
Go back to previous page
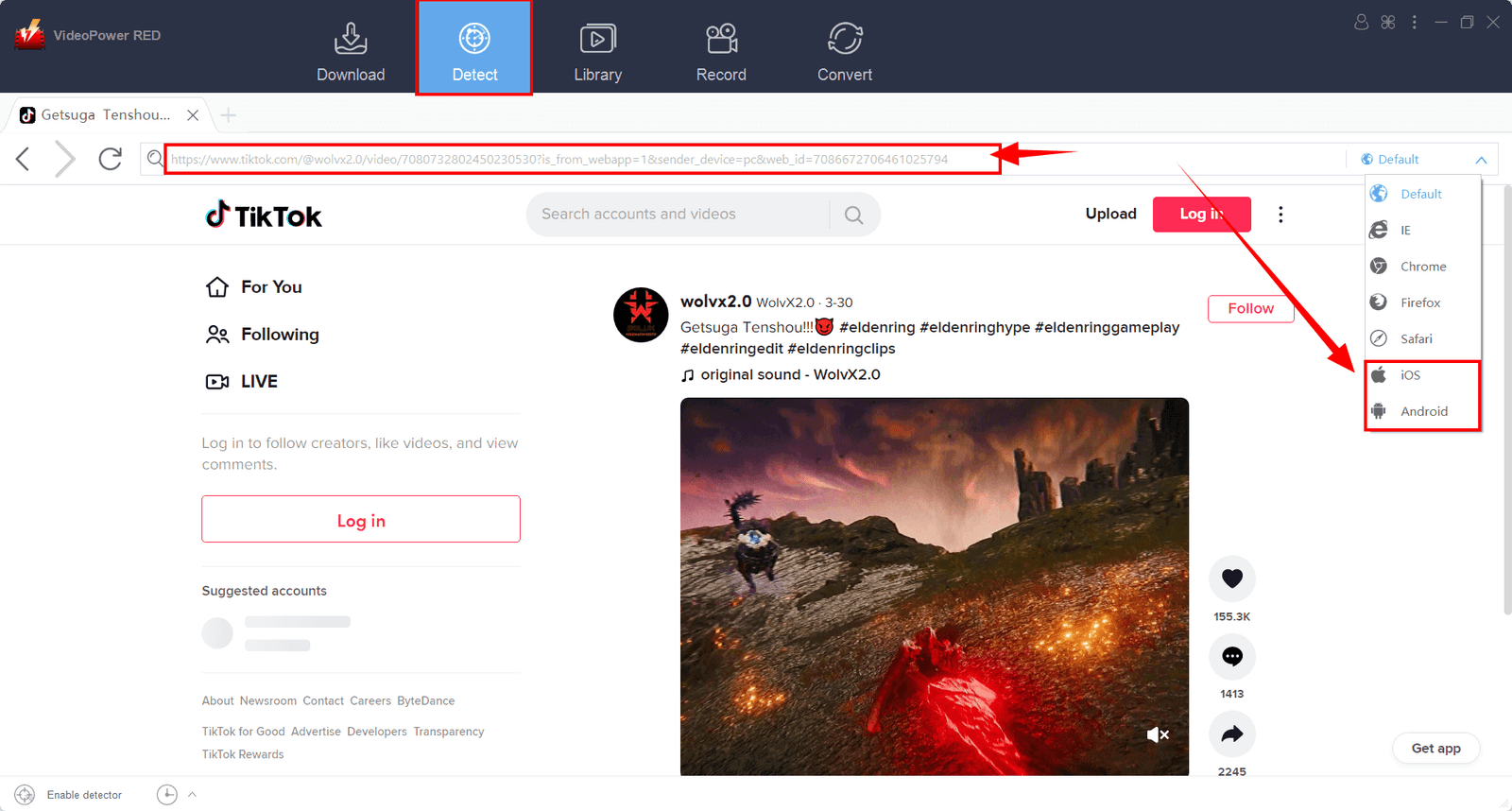coord(24,159)
